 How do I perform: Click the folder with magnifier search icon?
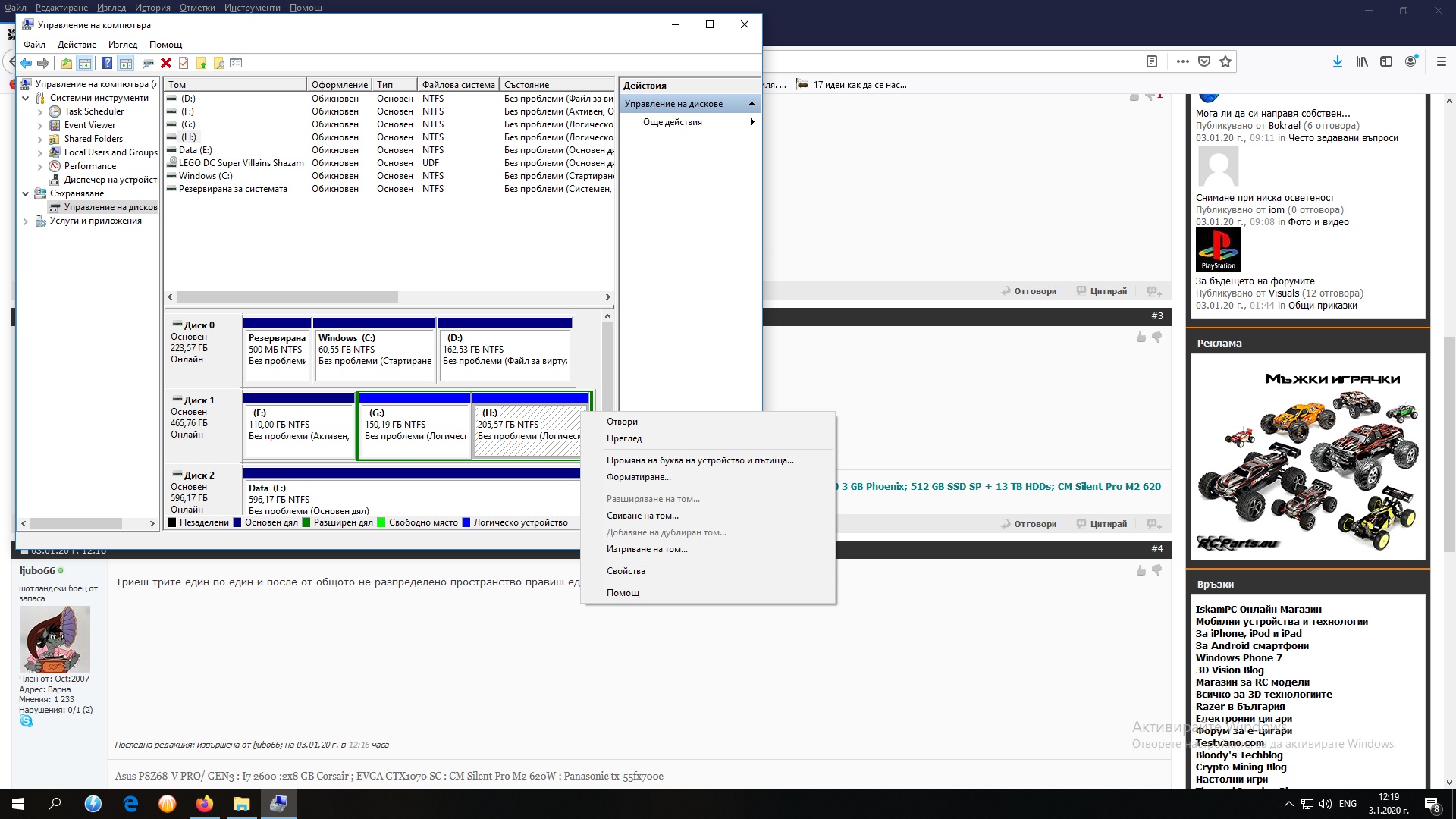(x=219, y=63)
